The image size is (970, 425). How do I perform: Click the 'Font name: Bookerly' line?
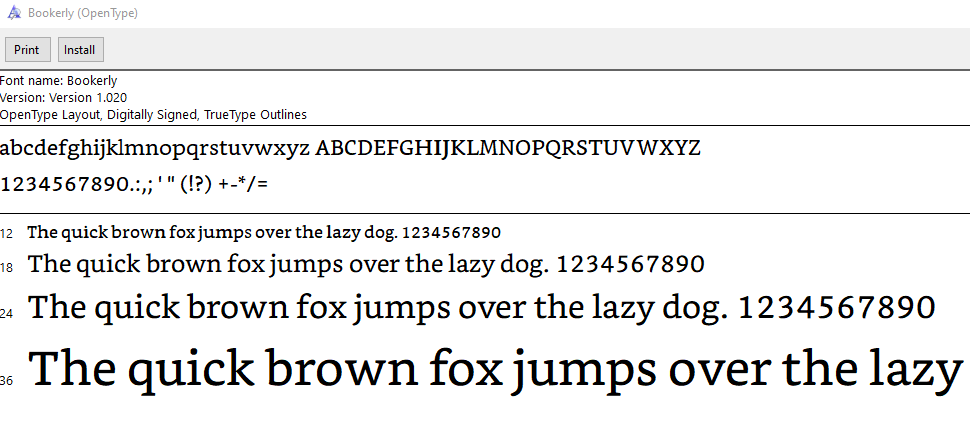[x=59, y=80]
